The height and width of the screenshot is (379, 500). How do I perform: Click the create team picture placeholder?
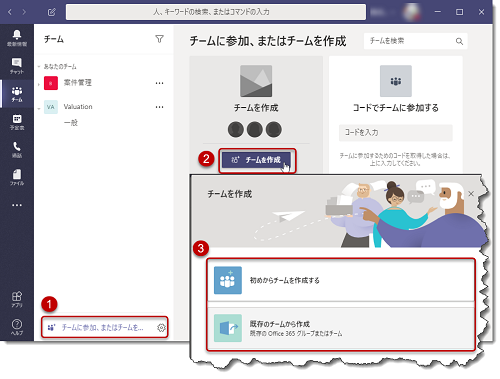(x=256, y=81)
